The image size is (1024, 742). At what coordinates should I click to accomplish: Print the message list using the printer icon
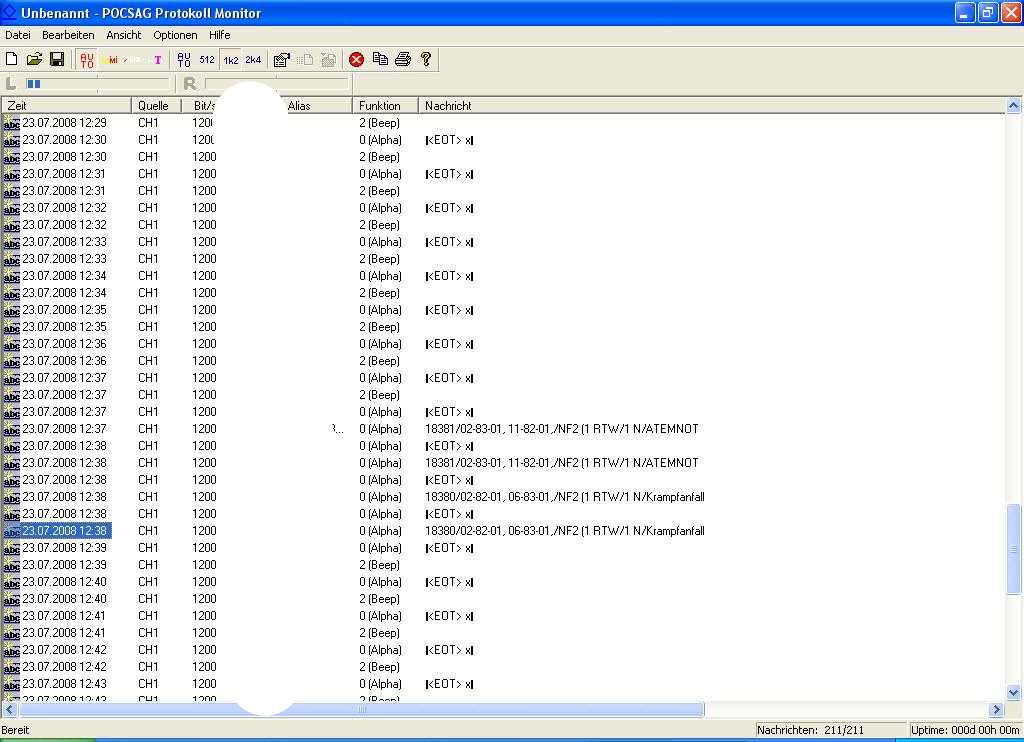[x=403, y=60]
